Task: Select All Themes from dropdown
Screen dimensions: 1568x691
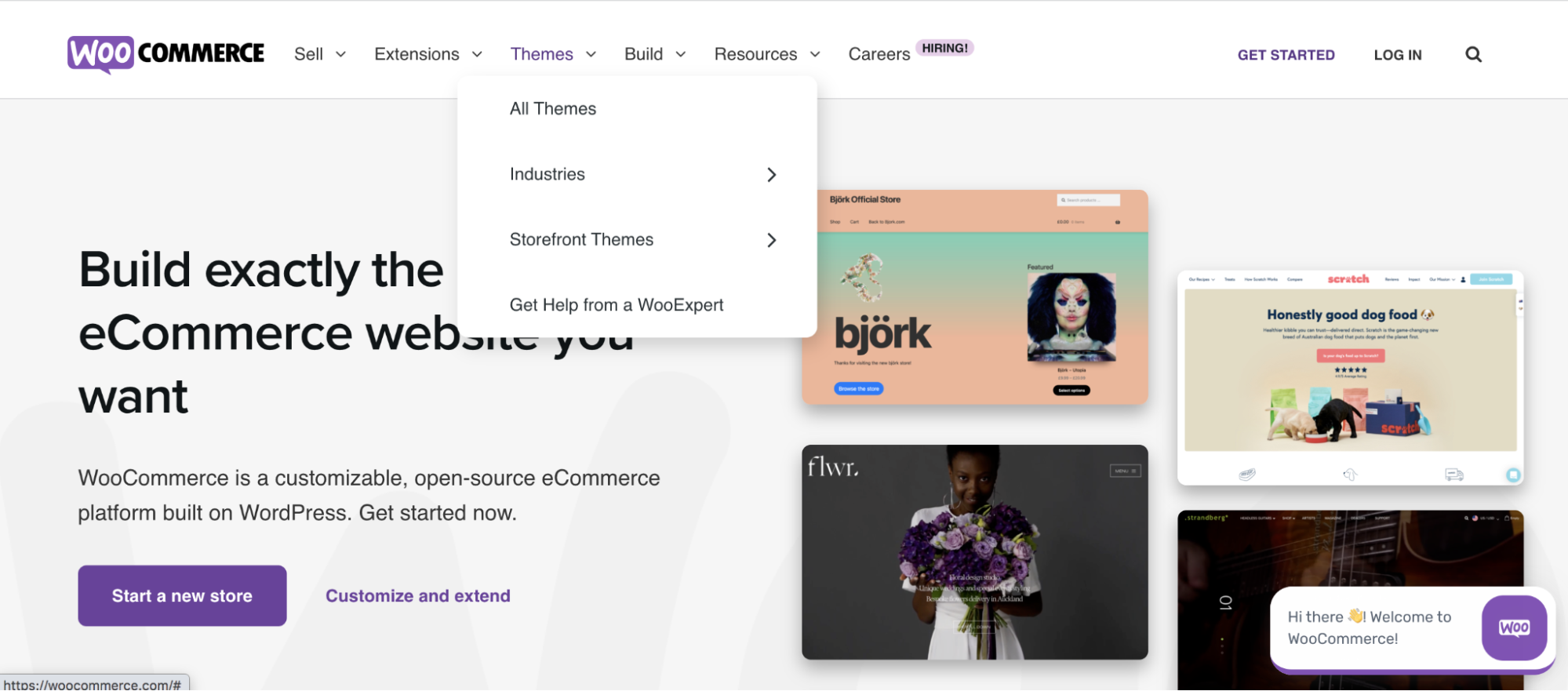Action: [553, 109]
